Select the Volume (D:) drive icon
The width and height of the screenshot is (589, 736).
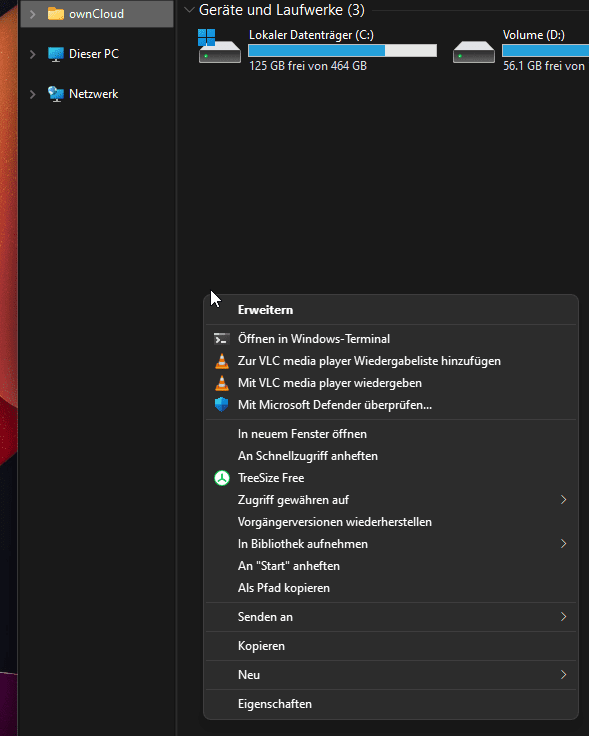click(x=474, y=52)
